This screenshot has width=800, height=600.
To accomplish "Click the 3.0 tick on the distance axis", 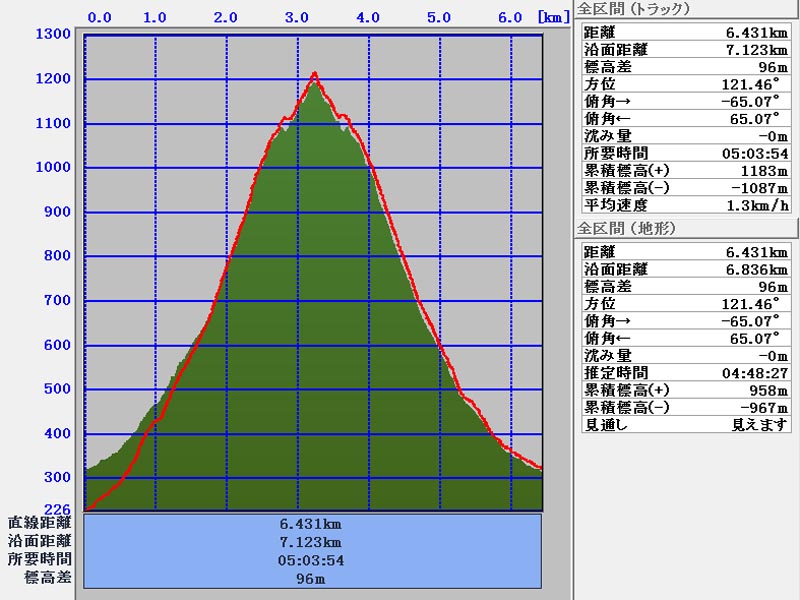I will (295, 17).
